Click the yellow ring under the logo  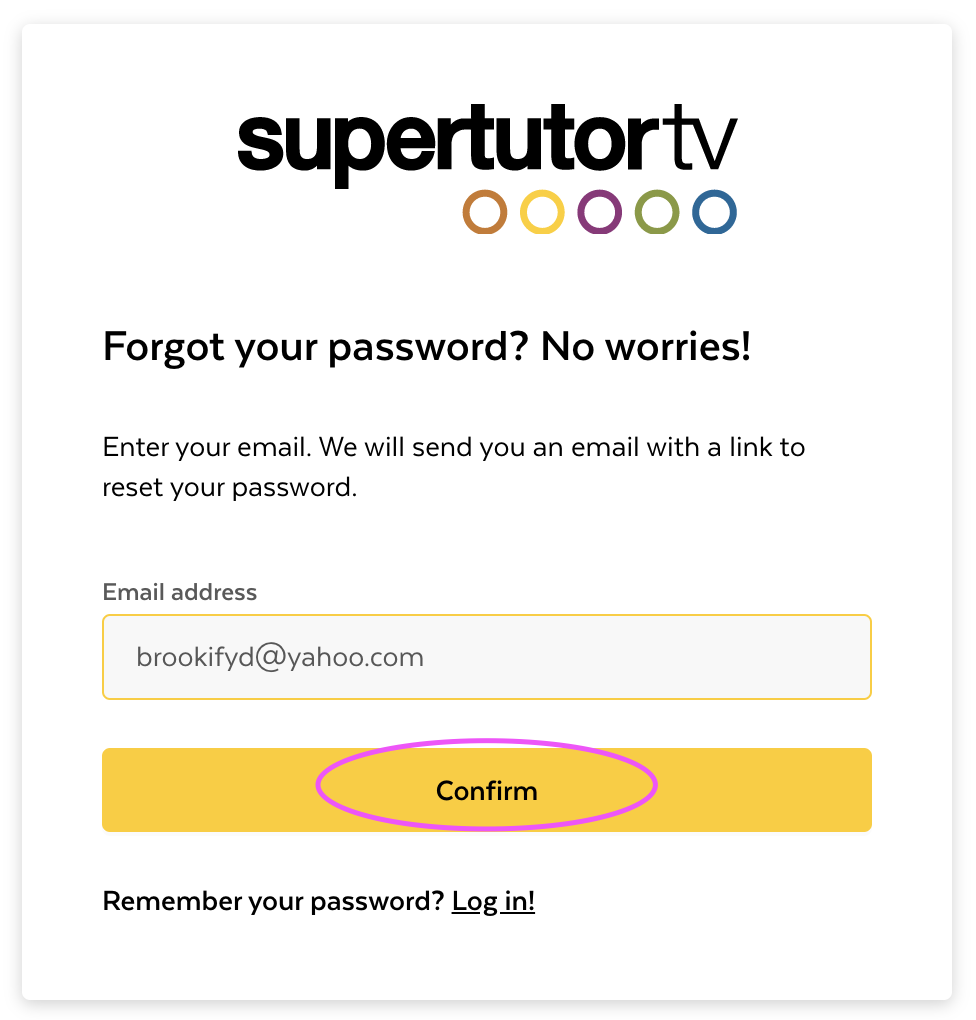[542, 212]
